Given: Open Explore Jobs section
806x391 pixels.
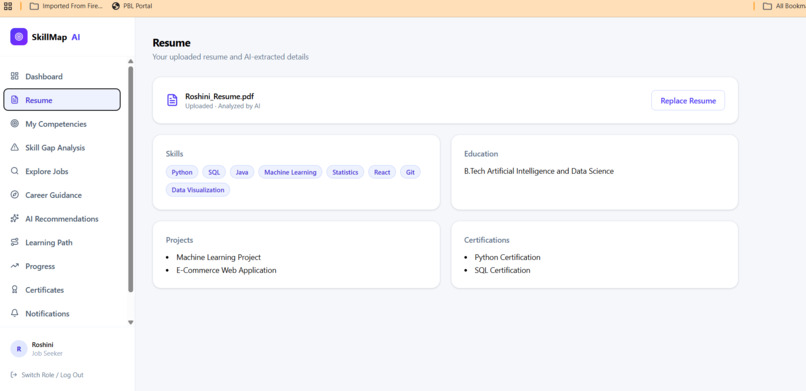Looking at the screenshot, I should (x=62, y=171).
